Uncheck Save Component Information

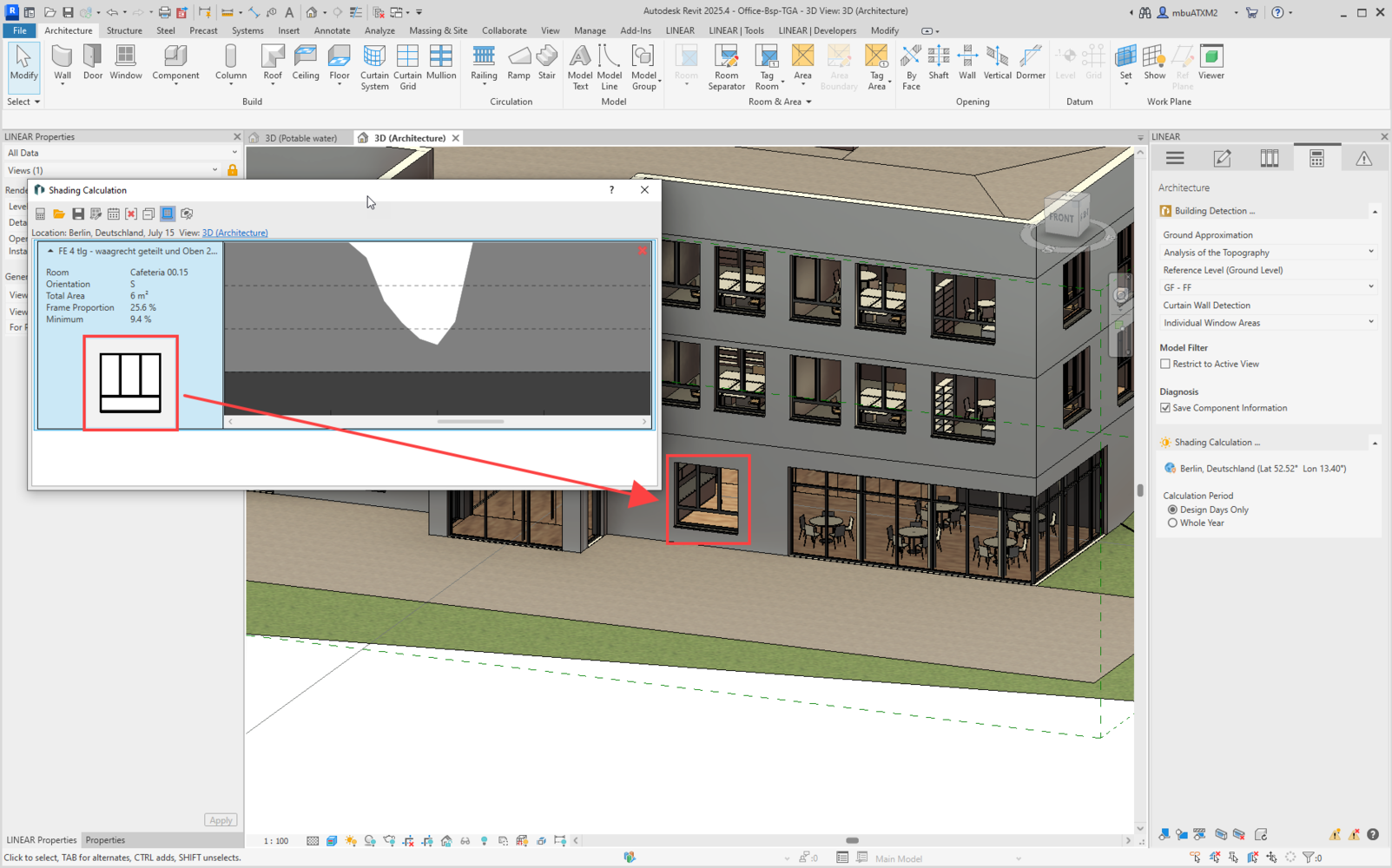click(x=1165, y=408)
